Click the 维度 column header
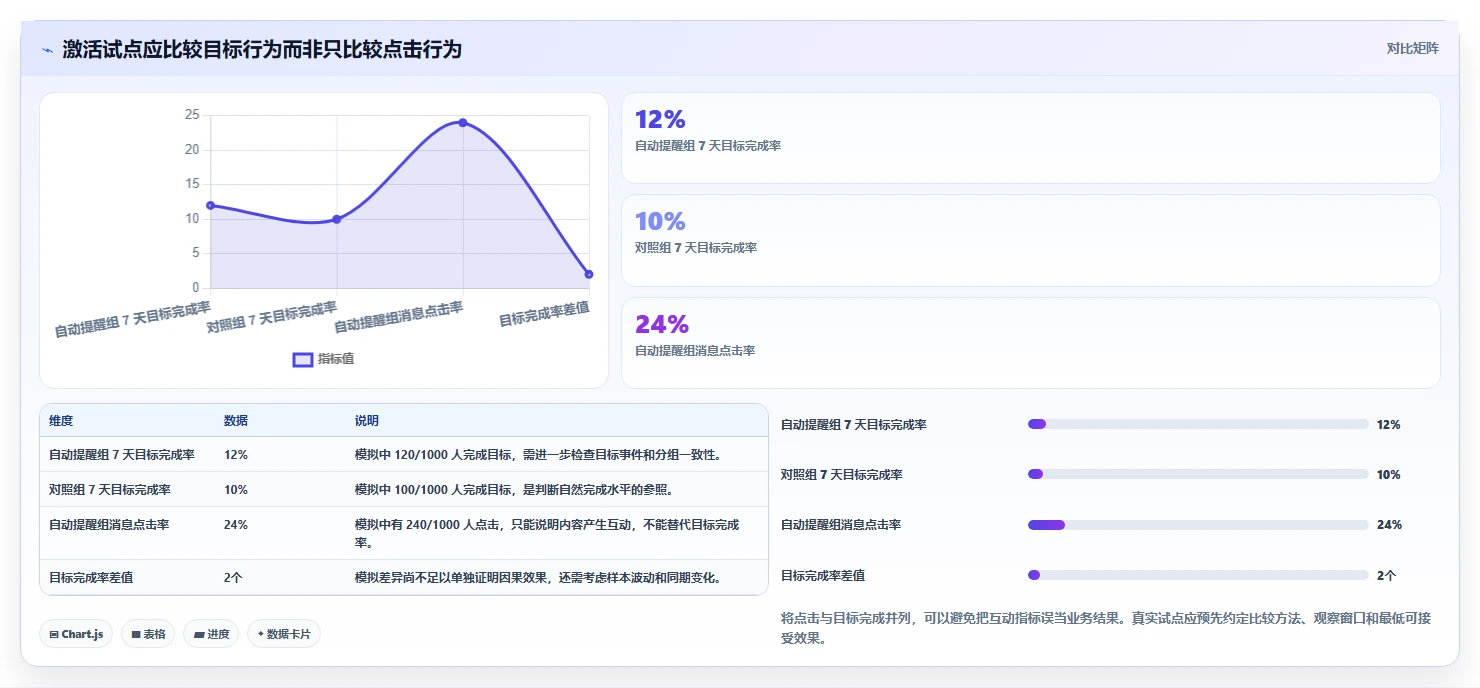Viewport: 1480px width, 688px height. [61, 421]
